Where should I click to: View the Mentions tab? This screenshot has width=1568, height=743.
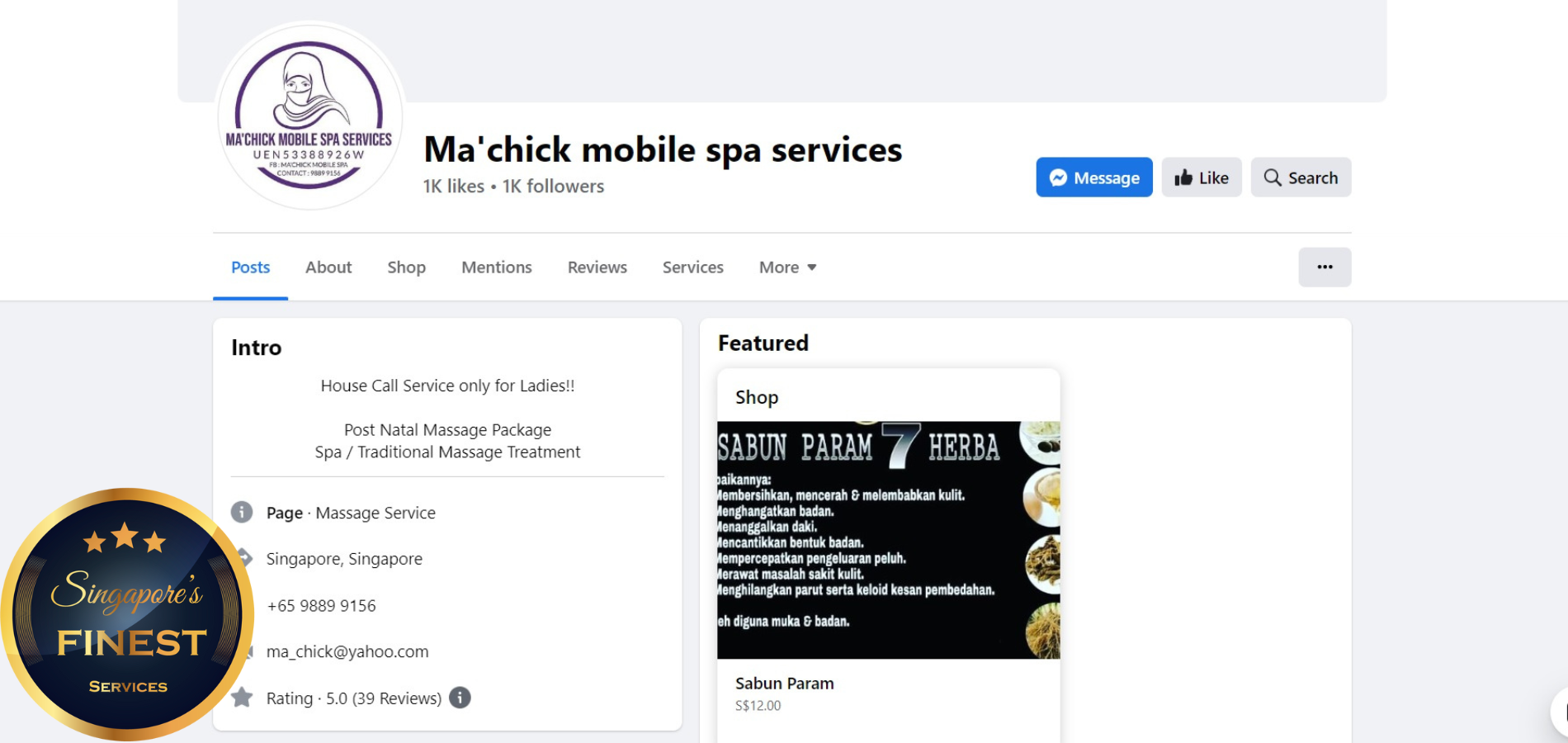click(x=496, y=267)
